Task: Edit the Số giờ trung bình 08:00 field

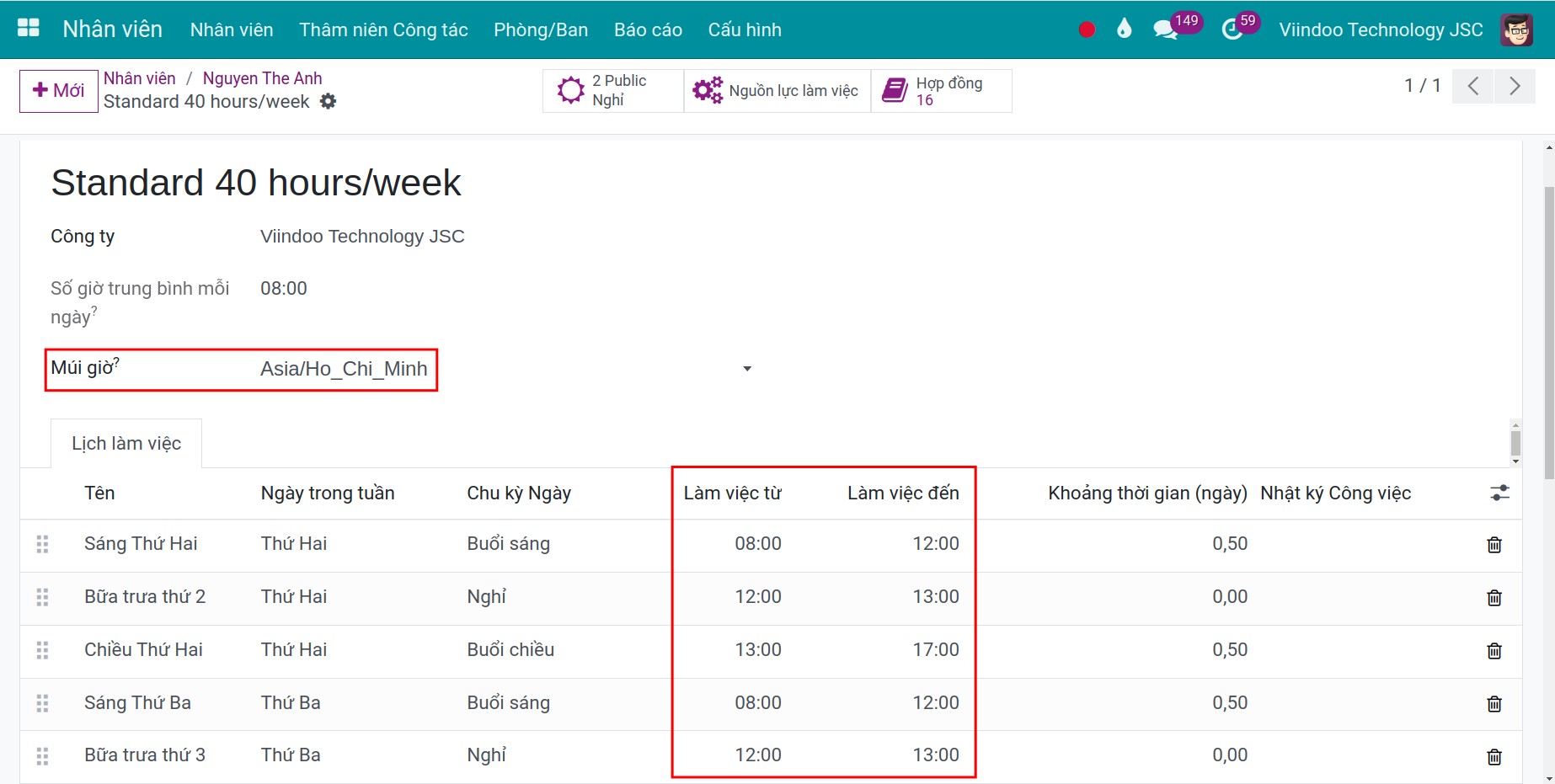Action: coord(283,289)
